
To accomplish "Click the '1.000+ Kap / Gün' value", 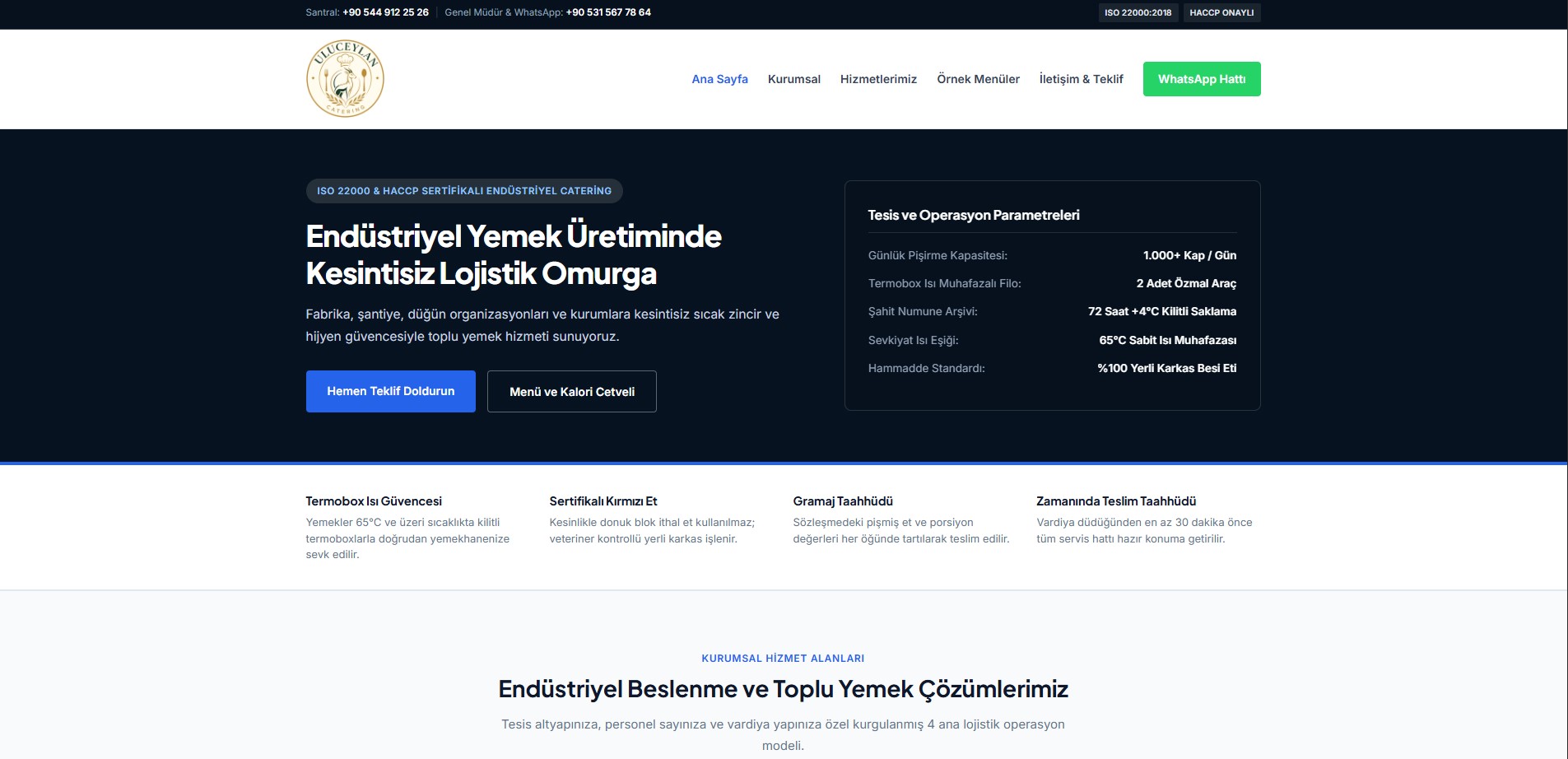I will (x=1189, y=255).
